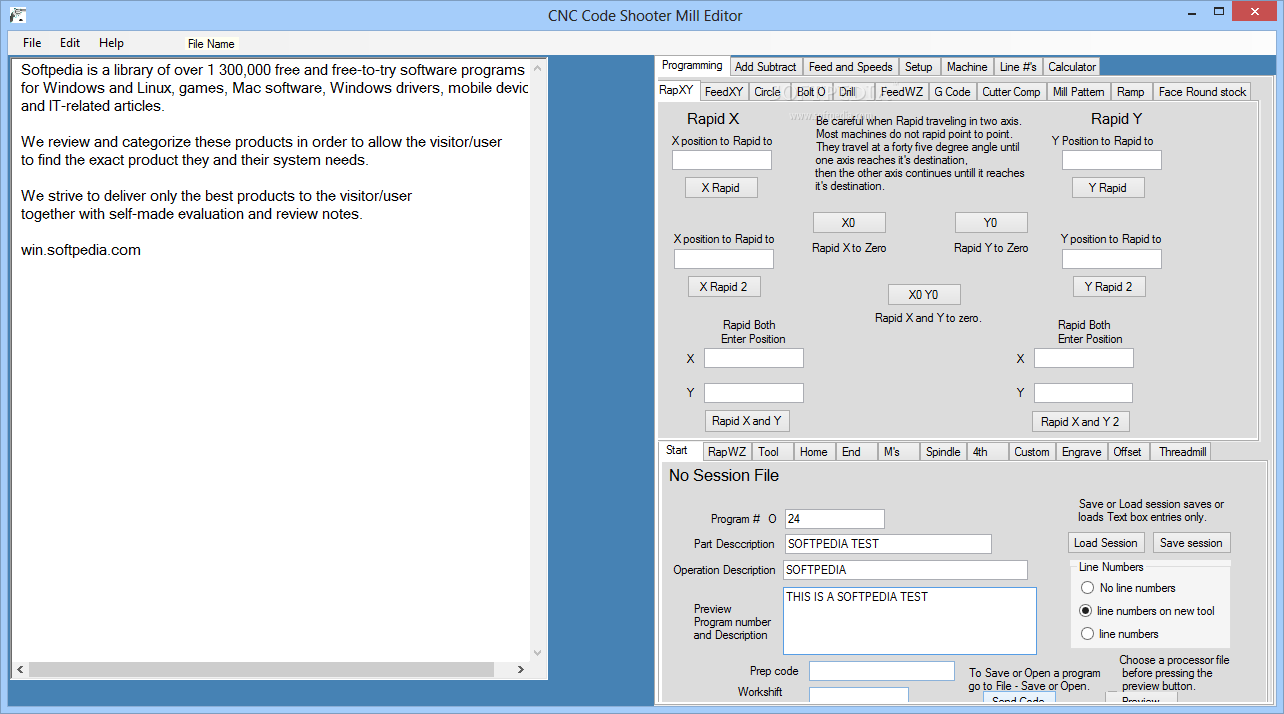The height and width of the screenshot is (714, 1284).
Task: Select the plain line numbers option
Action: (x=1087, y=634)
